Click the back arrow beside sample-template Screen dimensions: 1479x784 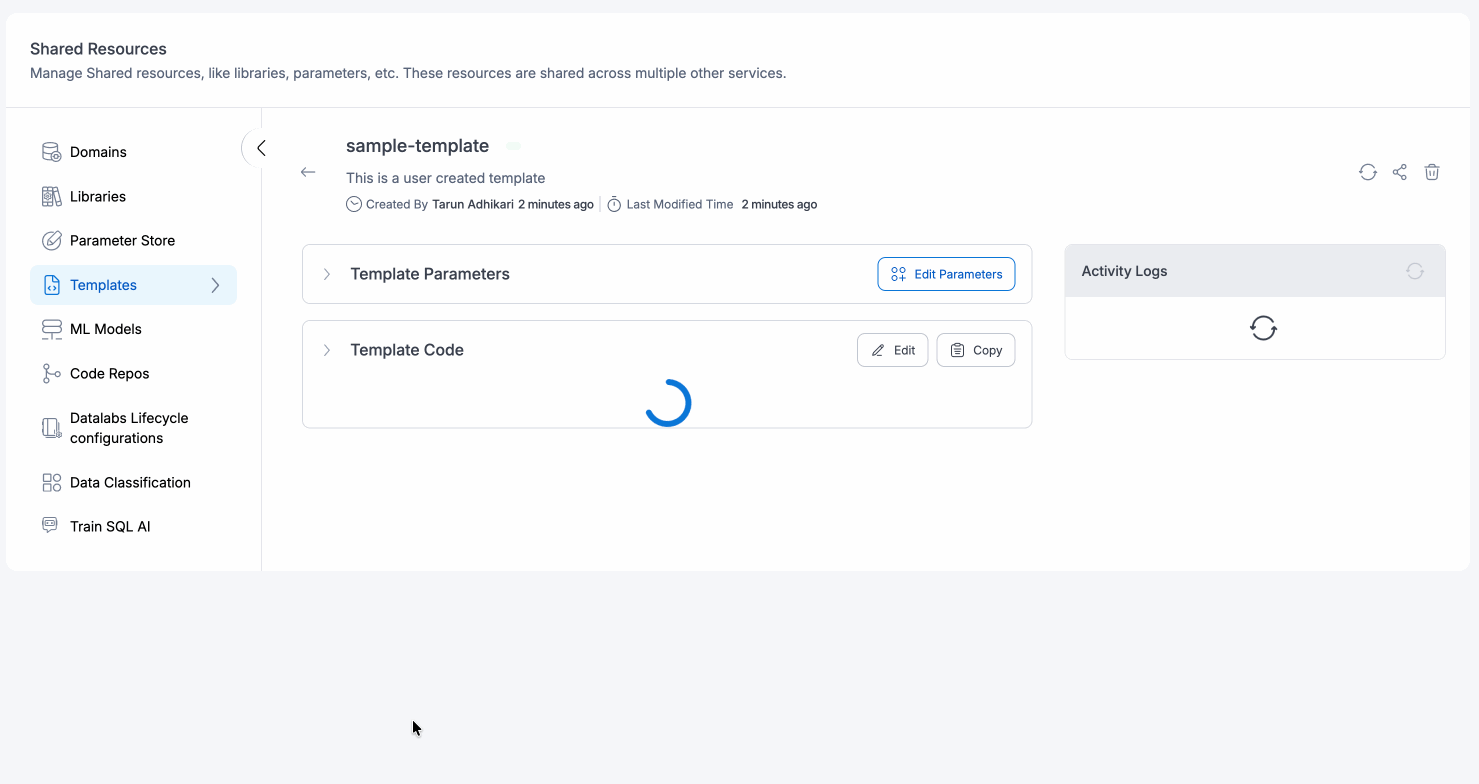(x=308, y=172)
